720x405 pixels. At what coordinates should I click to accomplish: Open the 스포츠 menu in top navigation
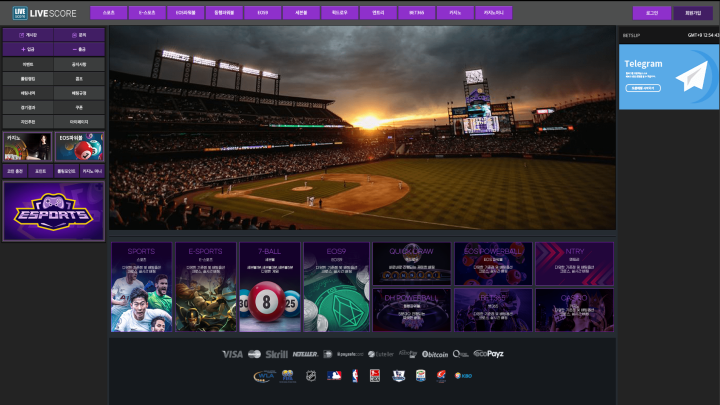[108, 13]
